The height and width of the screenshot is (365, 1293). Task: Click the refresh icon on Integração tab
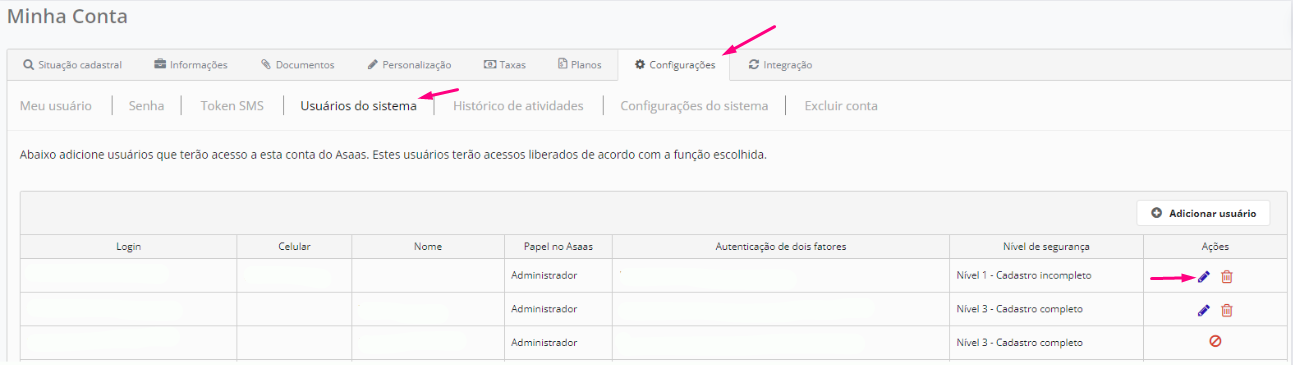click(x=754, y=65)
